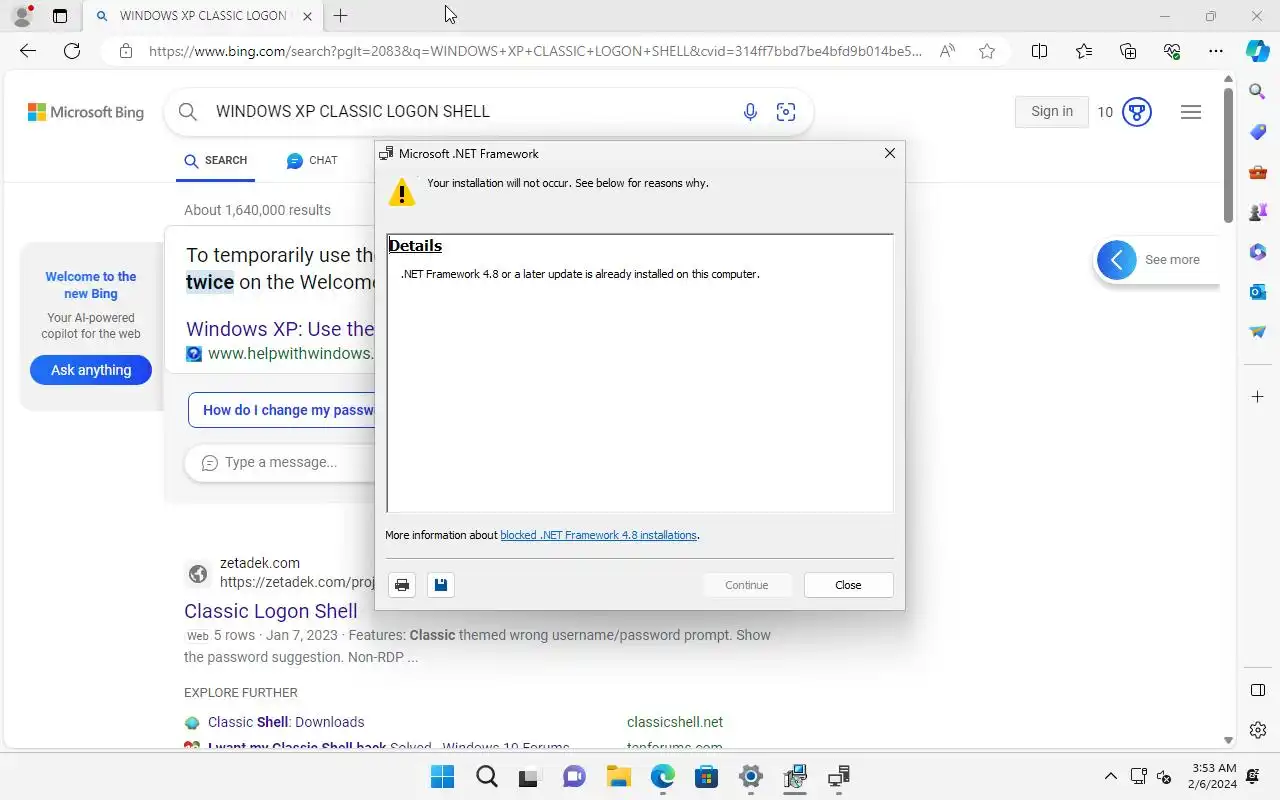Sign in to Bing

1052,111
